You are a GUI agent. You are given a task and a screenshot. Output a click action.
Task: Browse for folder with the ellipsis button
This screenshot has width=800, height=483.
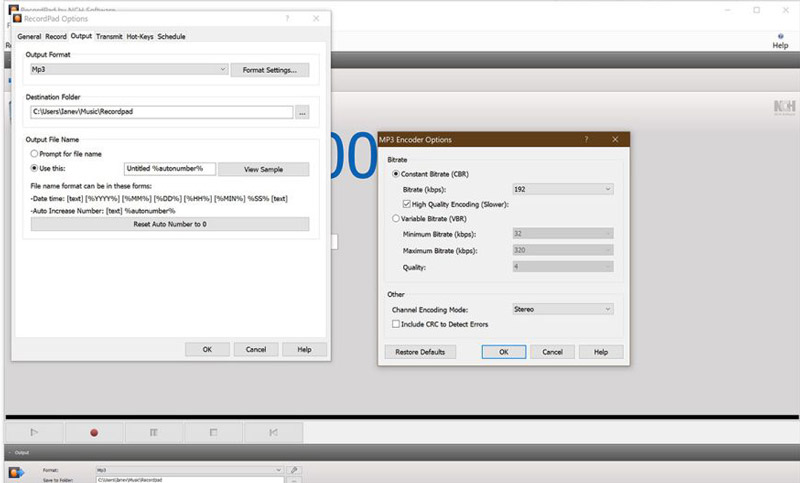(302, 113)
